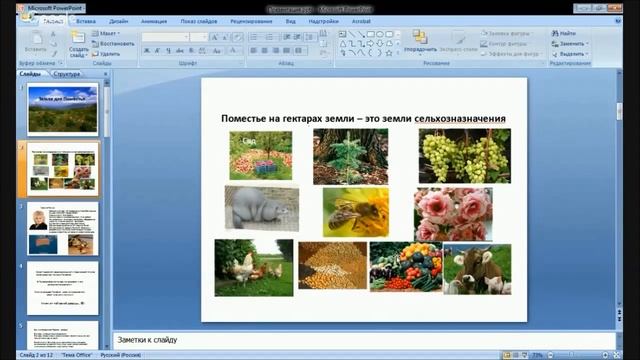The width and height of the screenshot is (640, 360).
Task: Open the Design (Дизайн) ribbon tab
Action: click(118, 21)
